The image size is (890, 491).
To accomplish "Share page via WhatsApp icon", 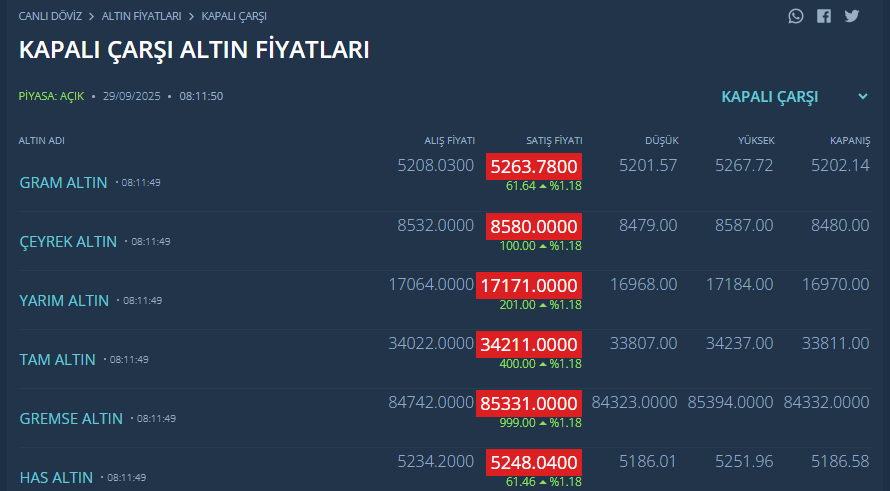I will click(796, 16).
